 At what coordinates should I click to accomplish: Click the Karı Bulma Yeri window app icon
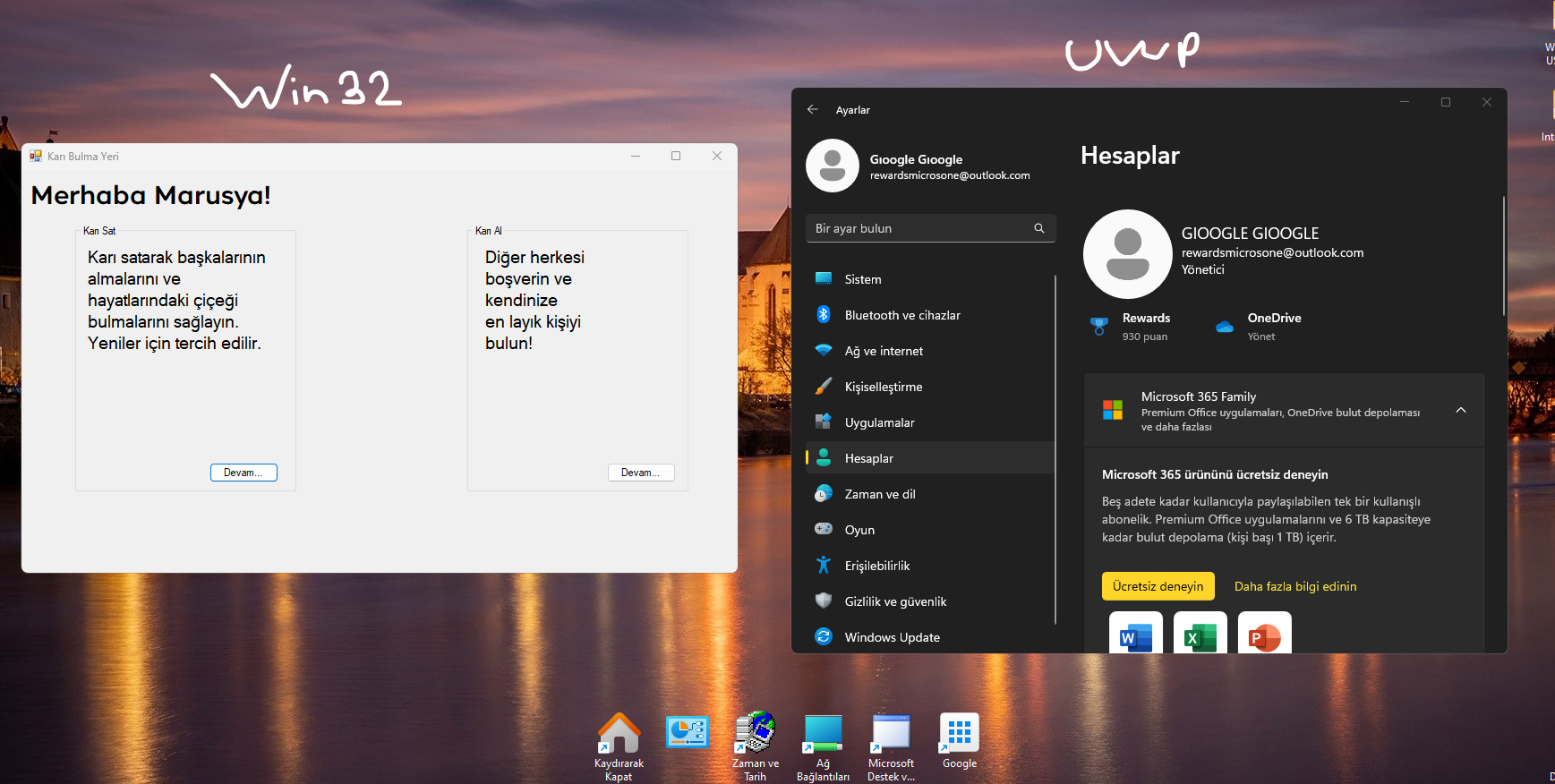36,156
